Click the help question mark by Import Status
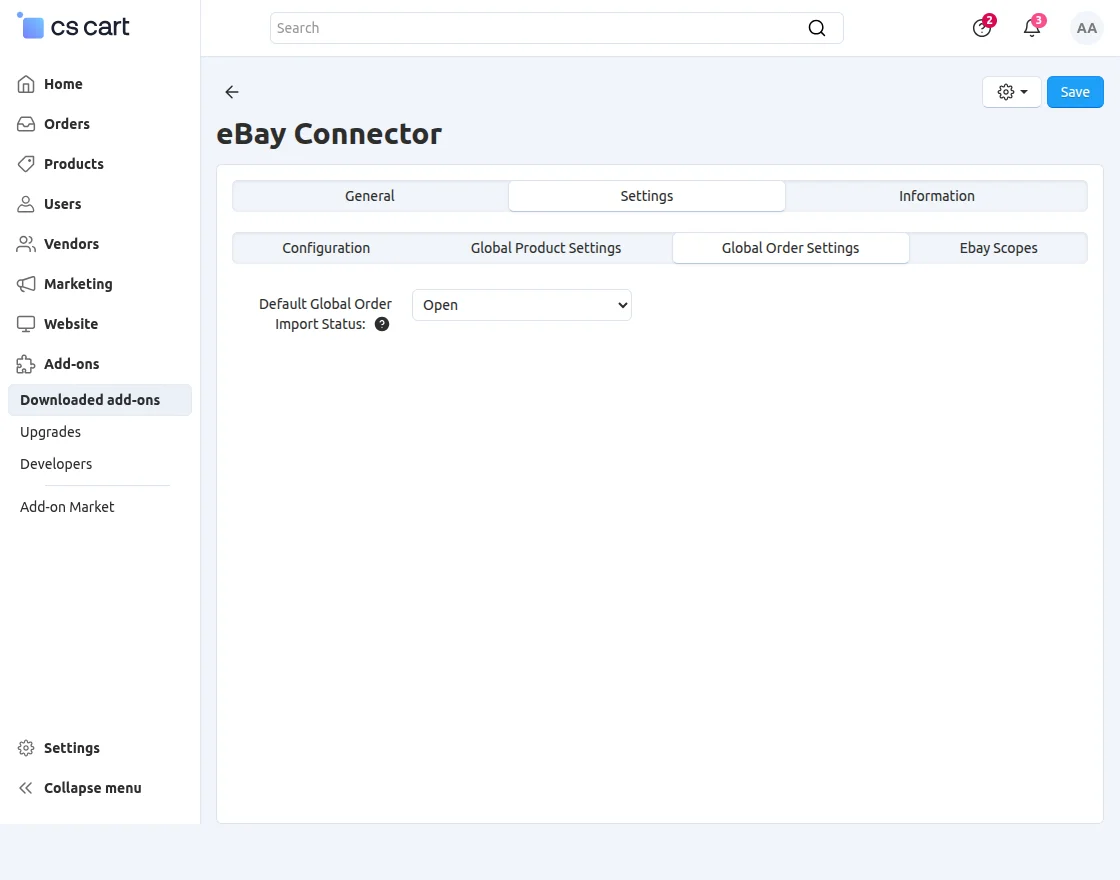This screenshot has width=1120, height=880. tap(382, 324)
